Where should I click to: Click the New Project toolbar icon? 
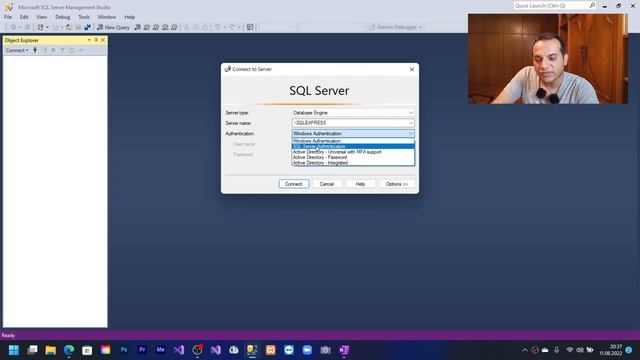40,27
